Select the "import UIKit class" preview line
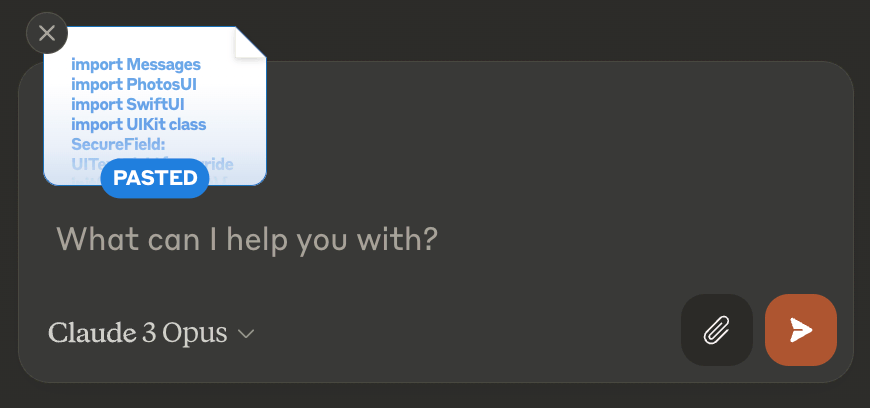The image size is (870, 408). click(x=139, y=125)
